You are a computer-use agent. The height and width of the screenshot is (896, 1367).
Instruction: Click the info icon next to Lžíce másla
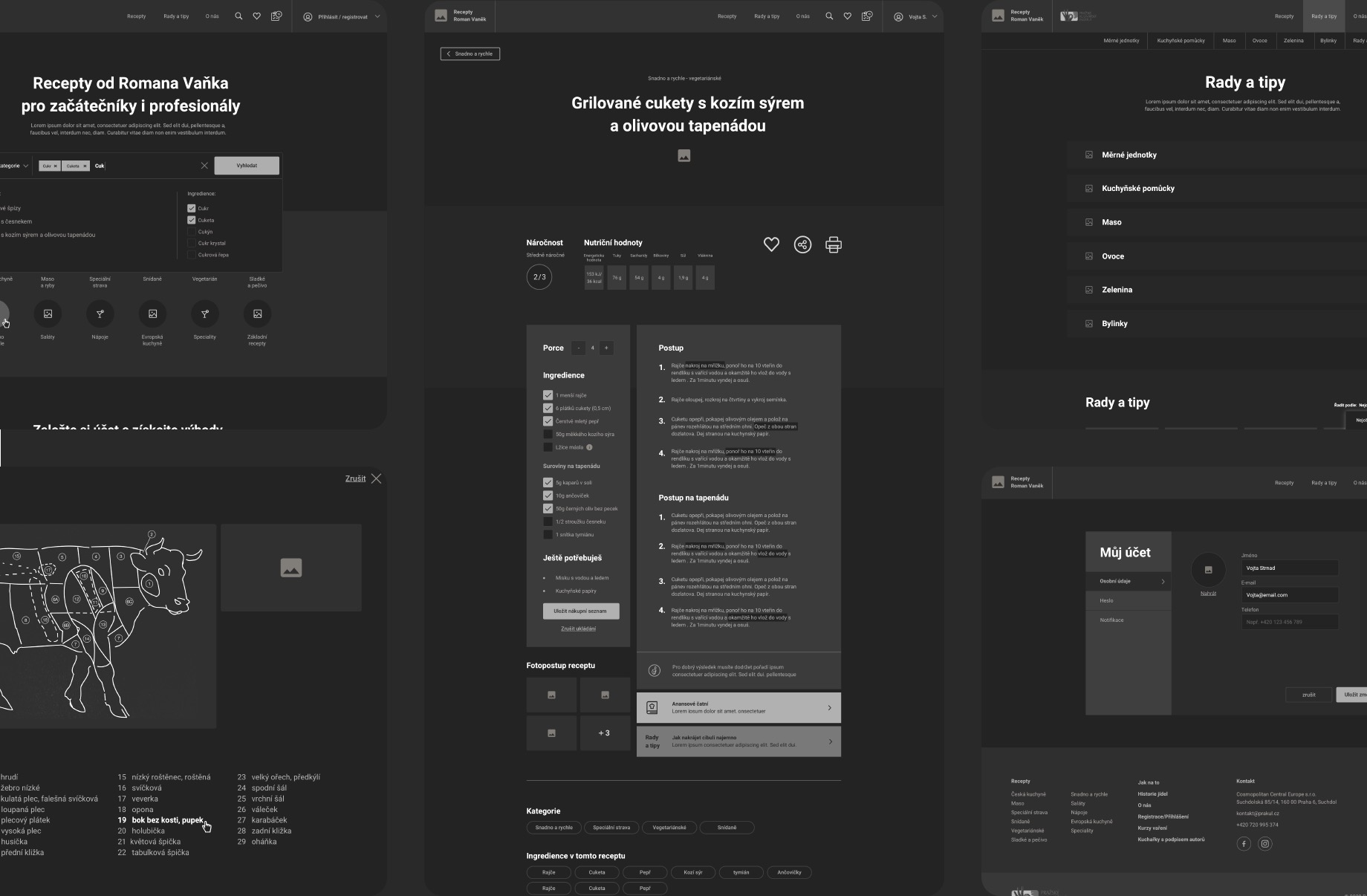click(x=589, y=447)
